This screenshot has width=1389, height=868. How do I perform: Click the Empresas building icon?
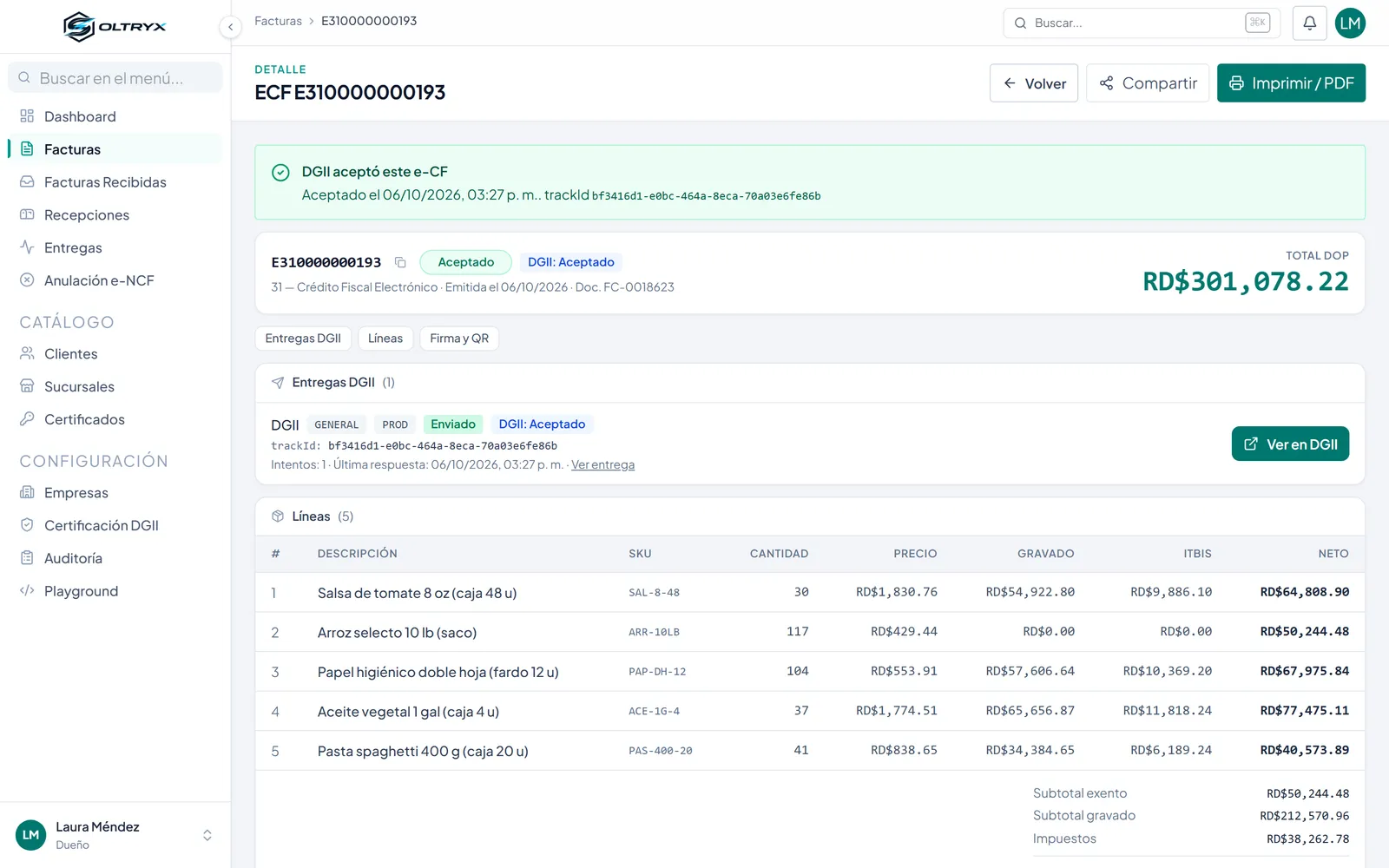point(27,492)
